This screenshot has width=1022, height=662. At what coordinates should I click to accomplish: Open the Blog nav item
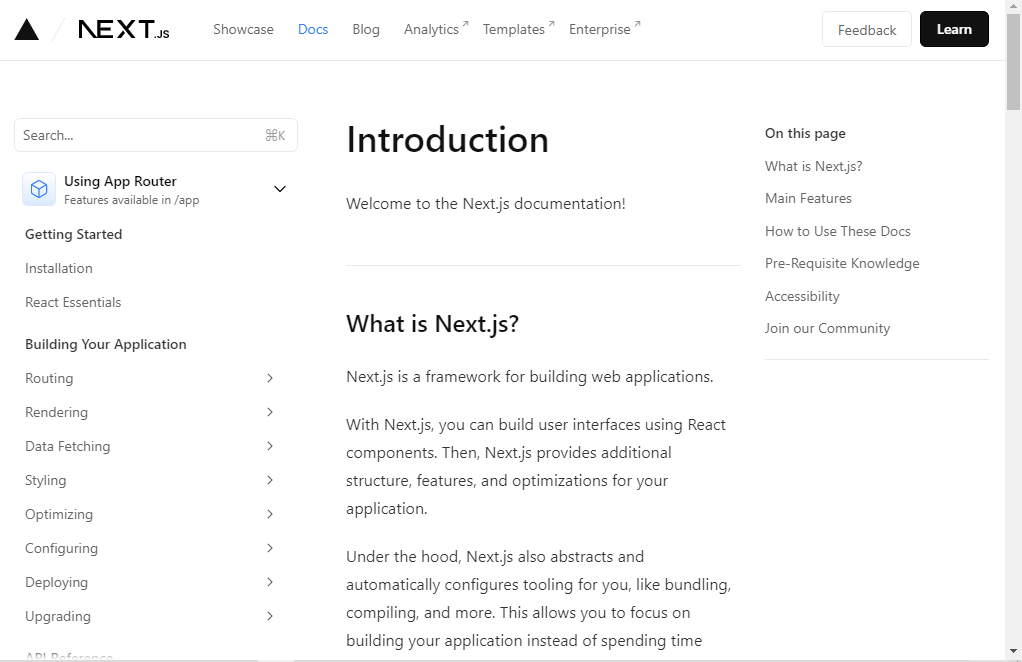click(x=366, y=29)
